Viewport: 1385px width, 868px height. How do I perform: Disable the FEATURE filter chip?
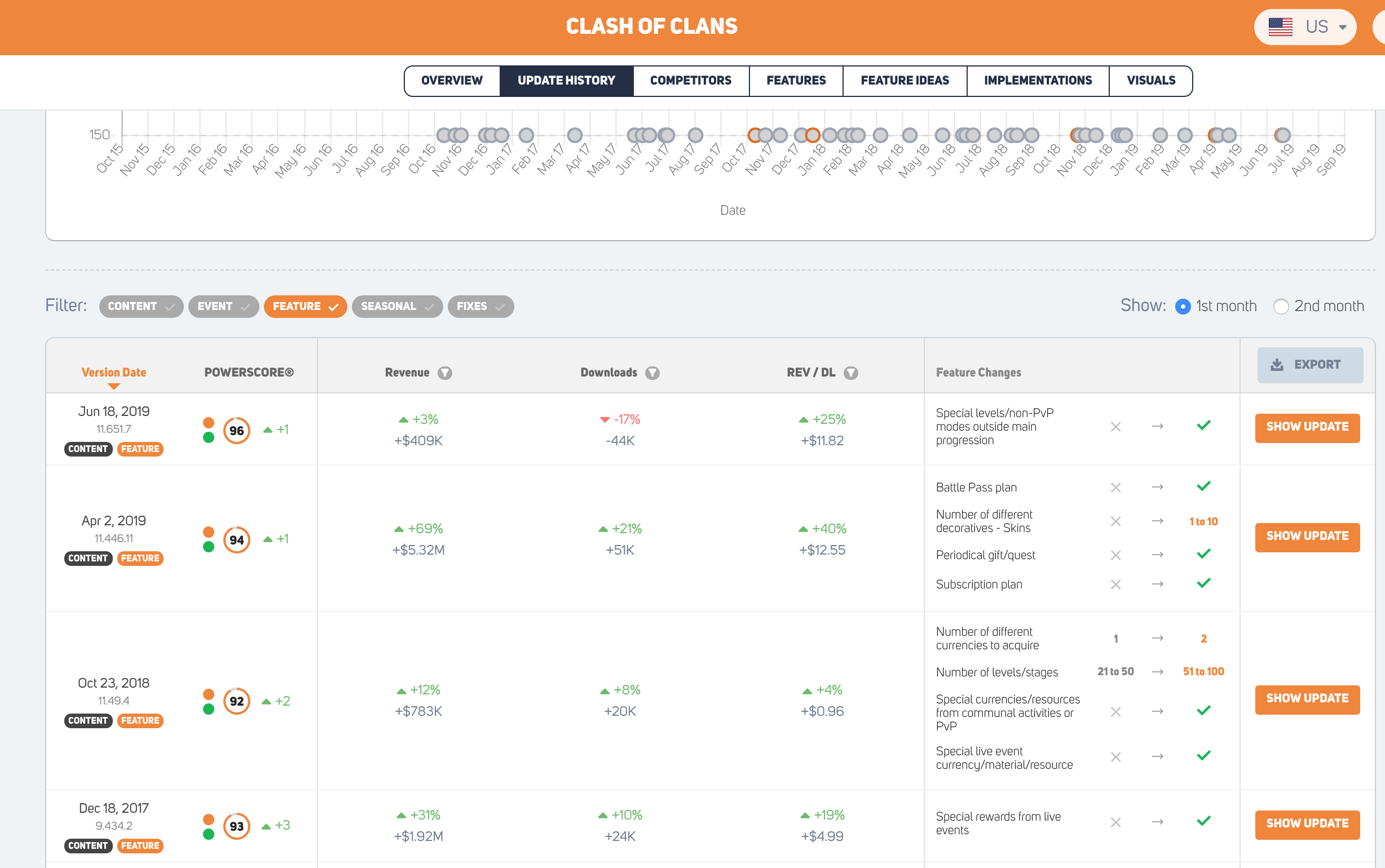[306, 307]
